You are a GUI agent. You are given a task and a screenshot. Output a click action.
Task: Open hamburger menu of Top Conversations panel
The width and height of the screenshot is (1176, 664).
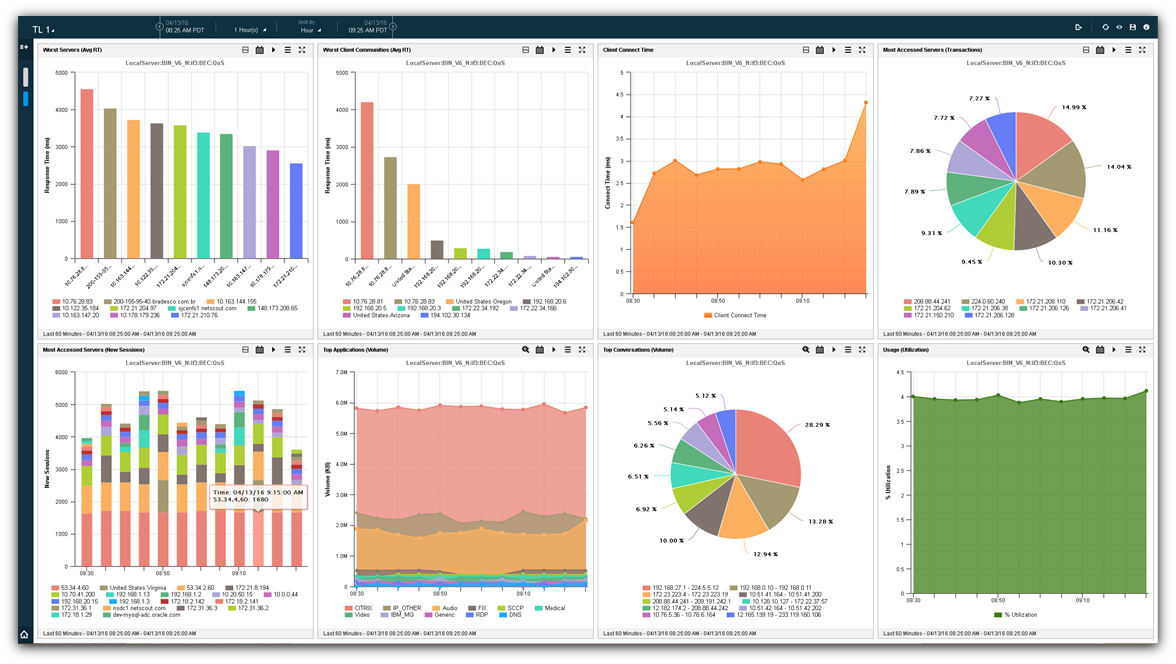848,350
